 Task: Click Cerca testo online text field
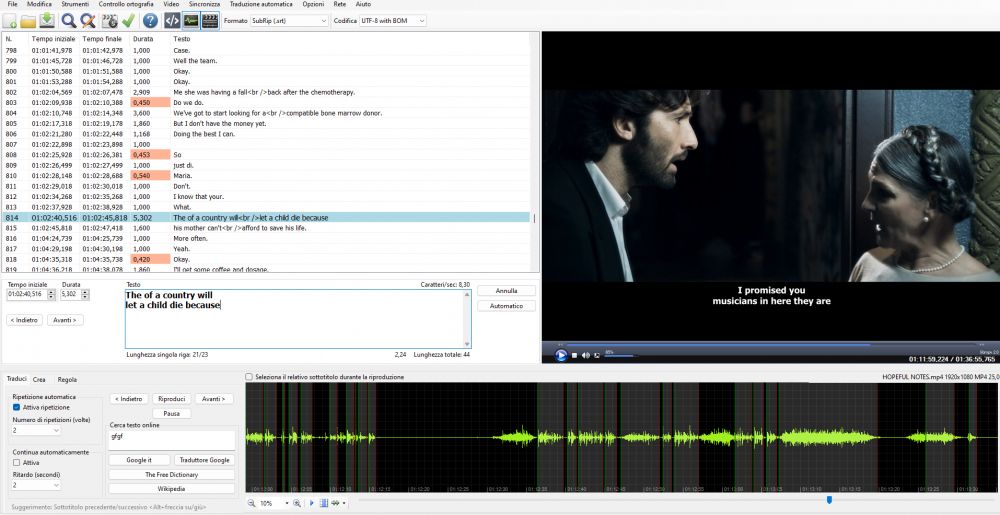pos(172,440)
